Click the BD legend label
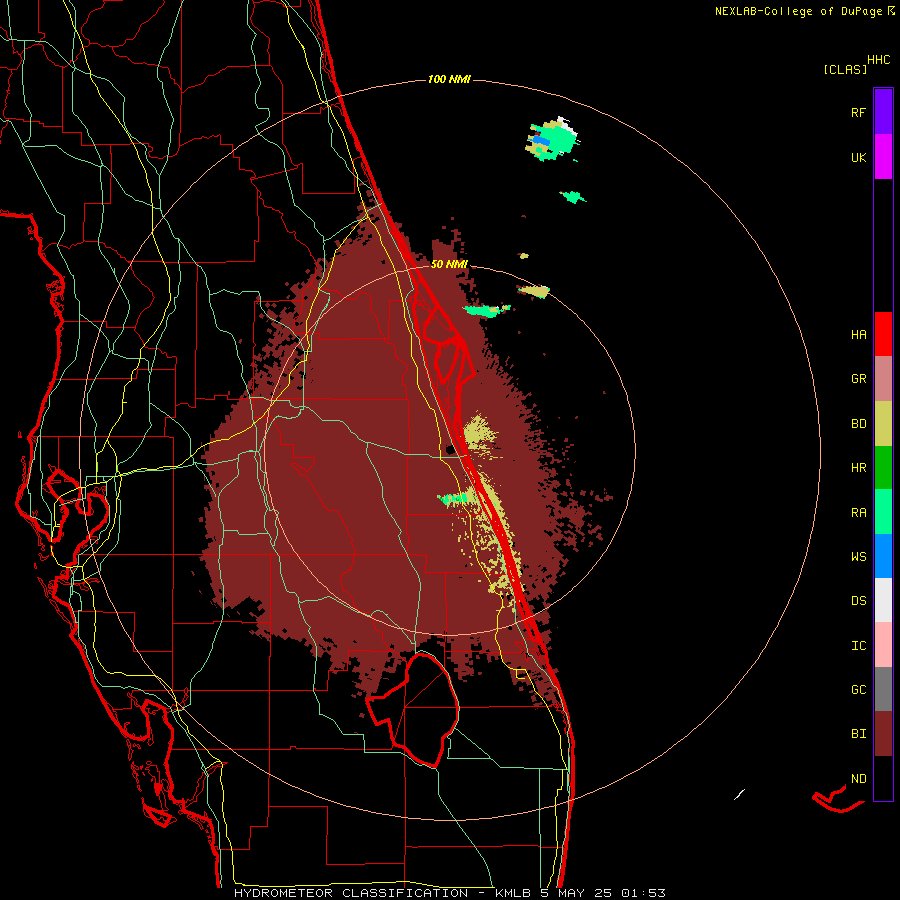The height and width of the screenshot is (900, 900). click(858, 424)
